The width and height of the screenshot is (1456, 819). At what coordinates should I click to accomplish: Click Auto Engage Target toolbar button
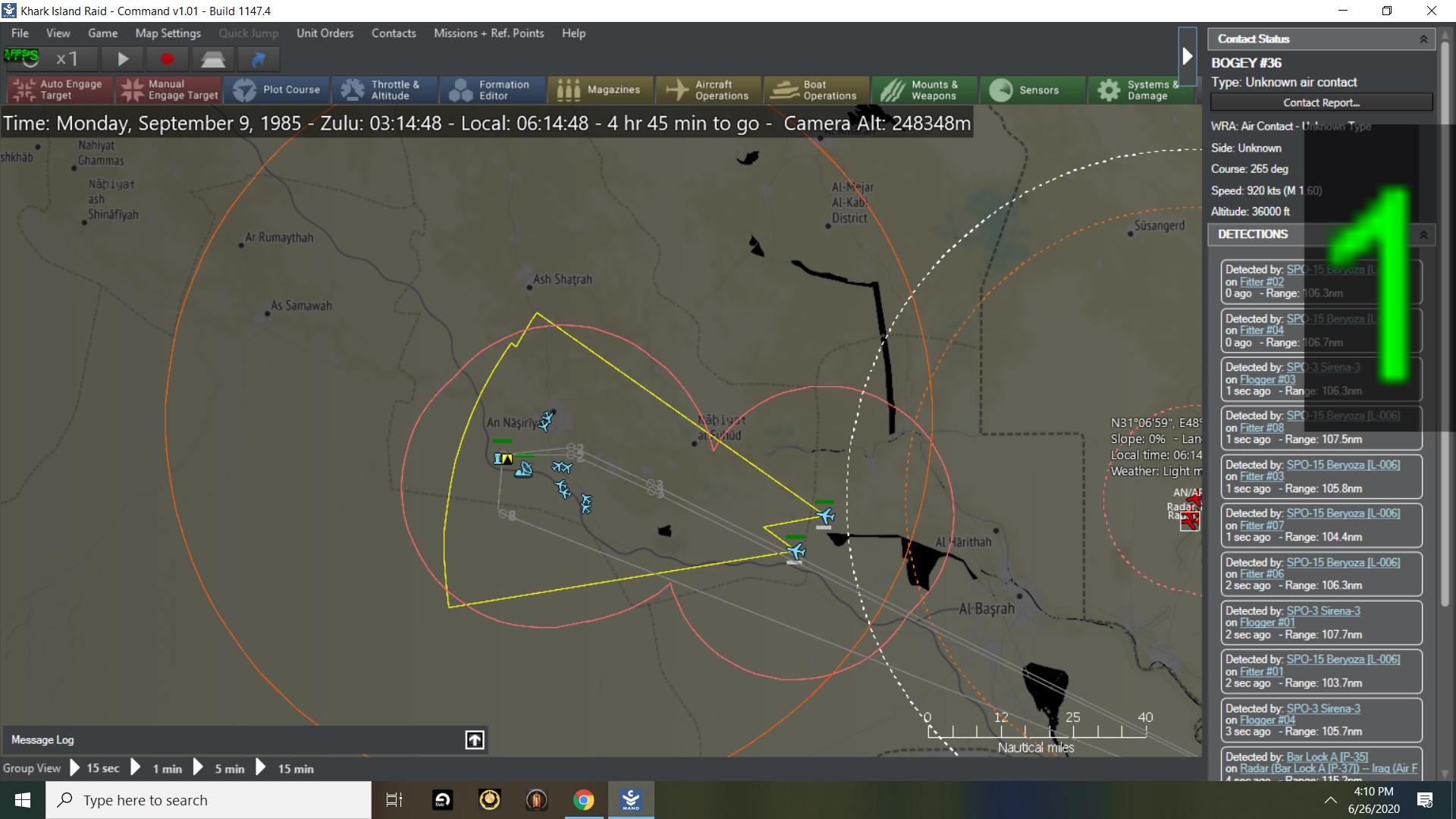60,89
